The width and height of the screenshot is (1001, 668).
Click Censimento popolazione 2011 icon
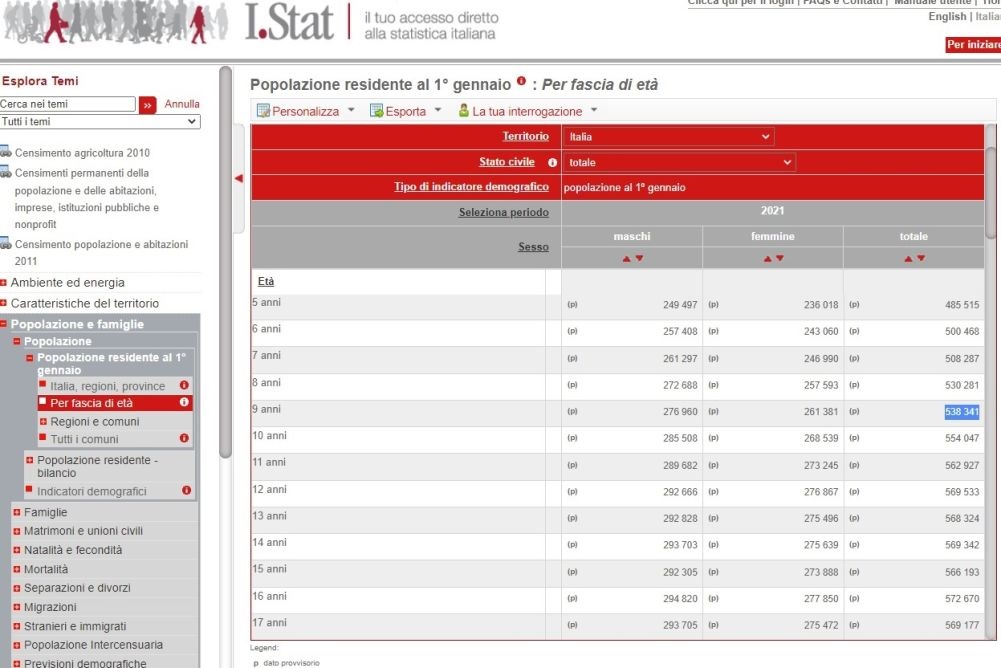click(x=6, y=243)
